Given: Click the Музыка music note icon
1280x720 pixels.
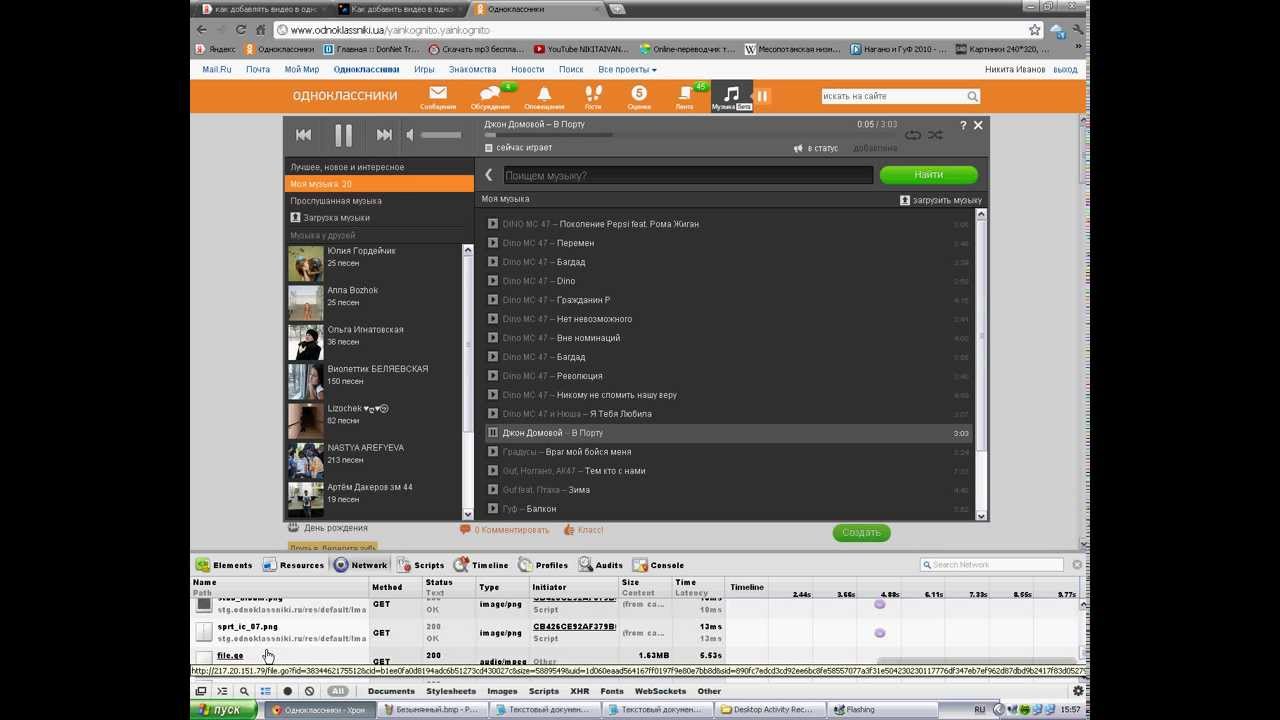Looking at the screenshot, I should pos(731,96).
